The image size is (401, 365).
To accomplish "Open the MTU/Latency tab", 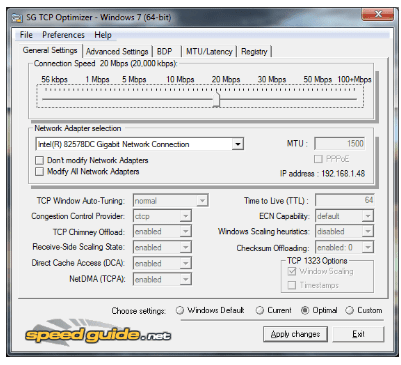I will coord(209,52).
